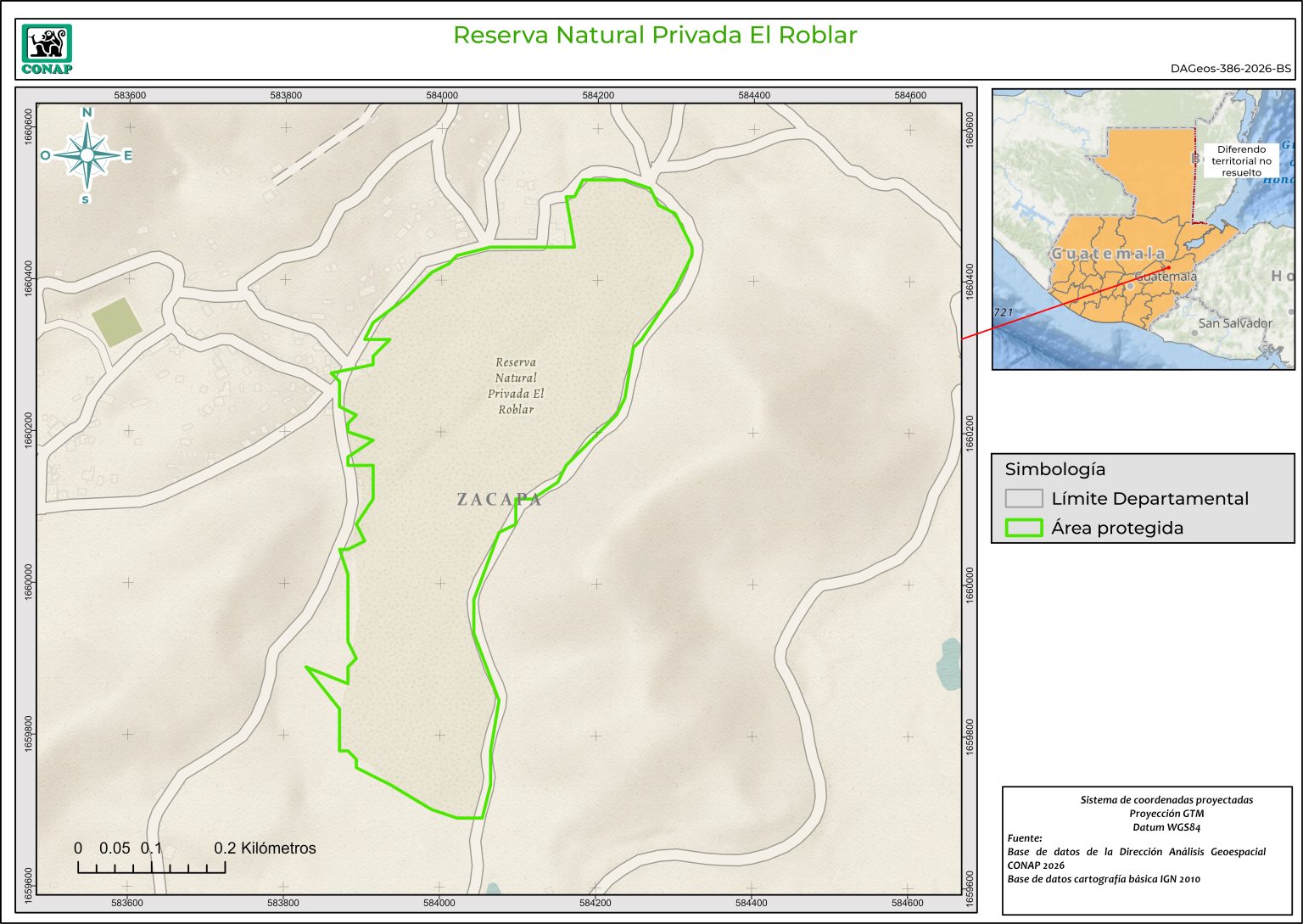Screen dimensions: 1303x924
Task: Click the Simbología legend heading
Action: pos(1055,469)
